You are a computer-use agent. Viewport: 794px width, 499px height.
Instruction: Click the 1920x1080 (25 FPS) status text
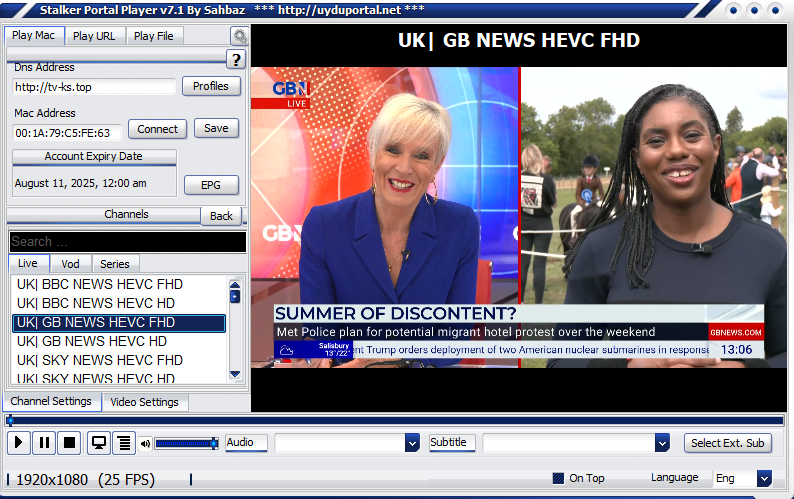tap(86, 479)
